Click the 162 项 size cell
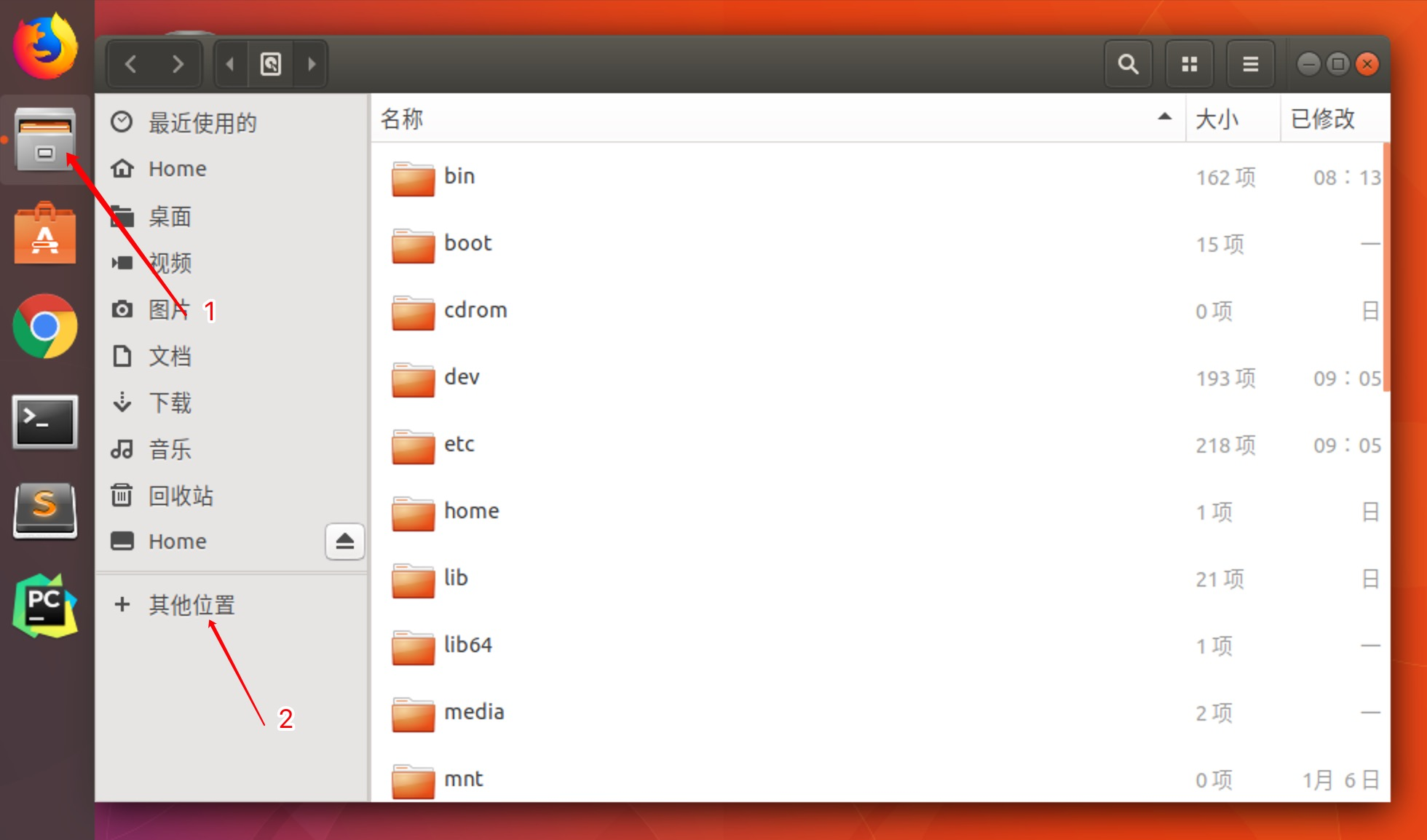This screenshot has height=840, width=1427. click(1226, 178)
